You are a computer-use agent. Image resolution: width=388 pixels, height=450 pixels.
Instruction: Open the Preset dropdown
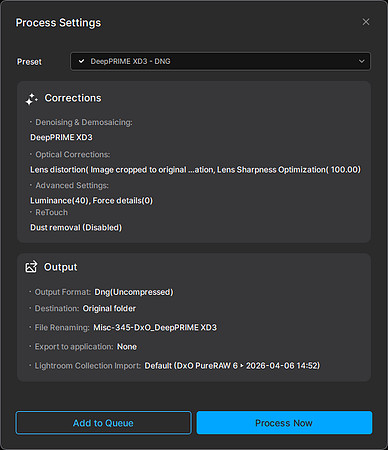tap(220, 61)
